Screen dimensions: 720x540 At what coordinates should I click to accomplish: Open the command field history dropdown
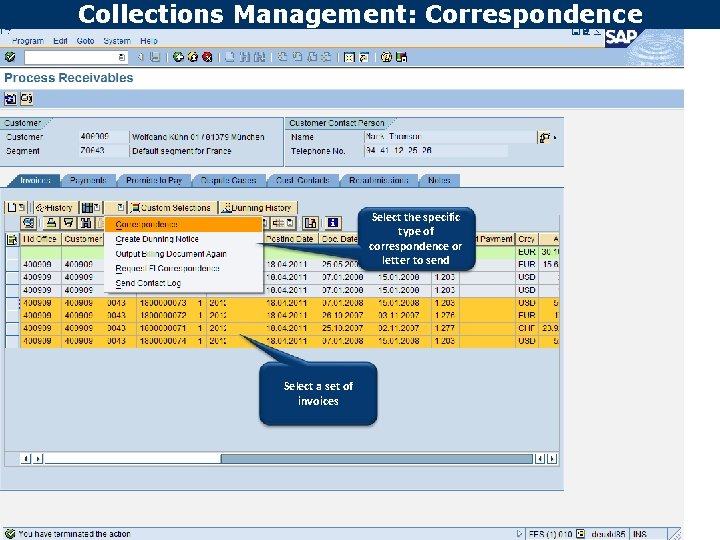(x=122, y=57)
